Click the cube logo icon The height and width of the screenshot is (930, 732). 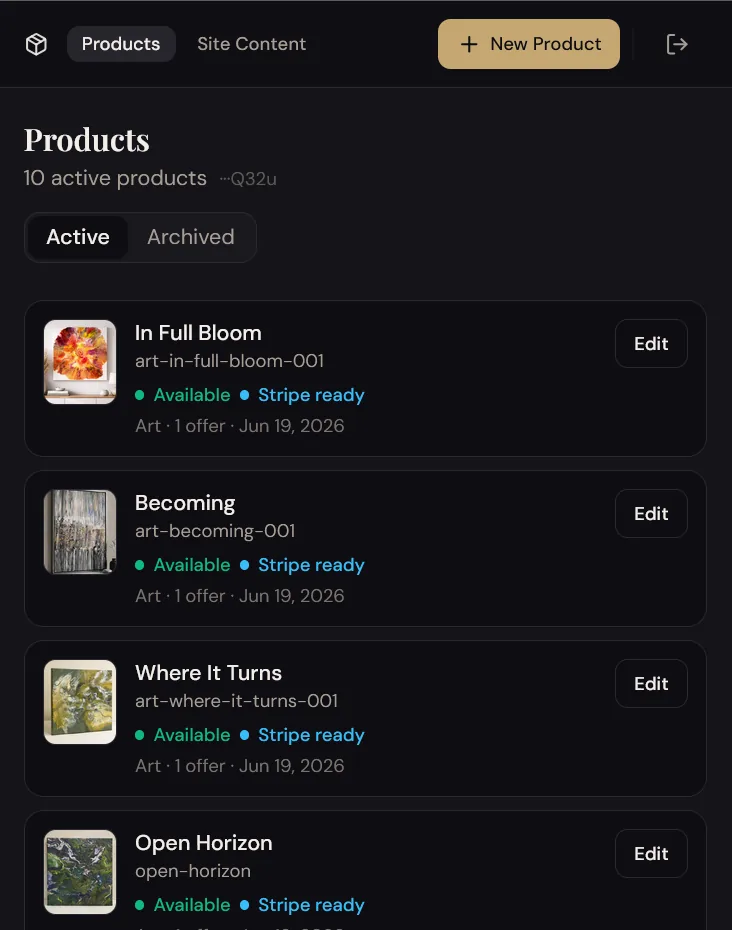[x=36, y=44]
